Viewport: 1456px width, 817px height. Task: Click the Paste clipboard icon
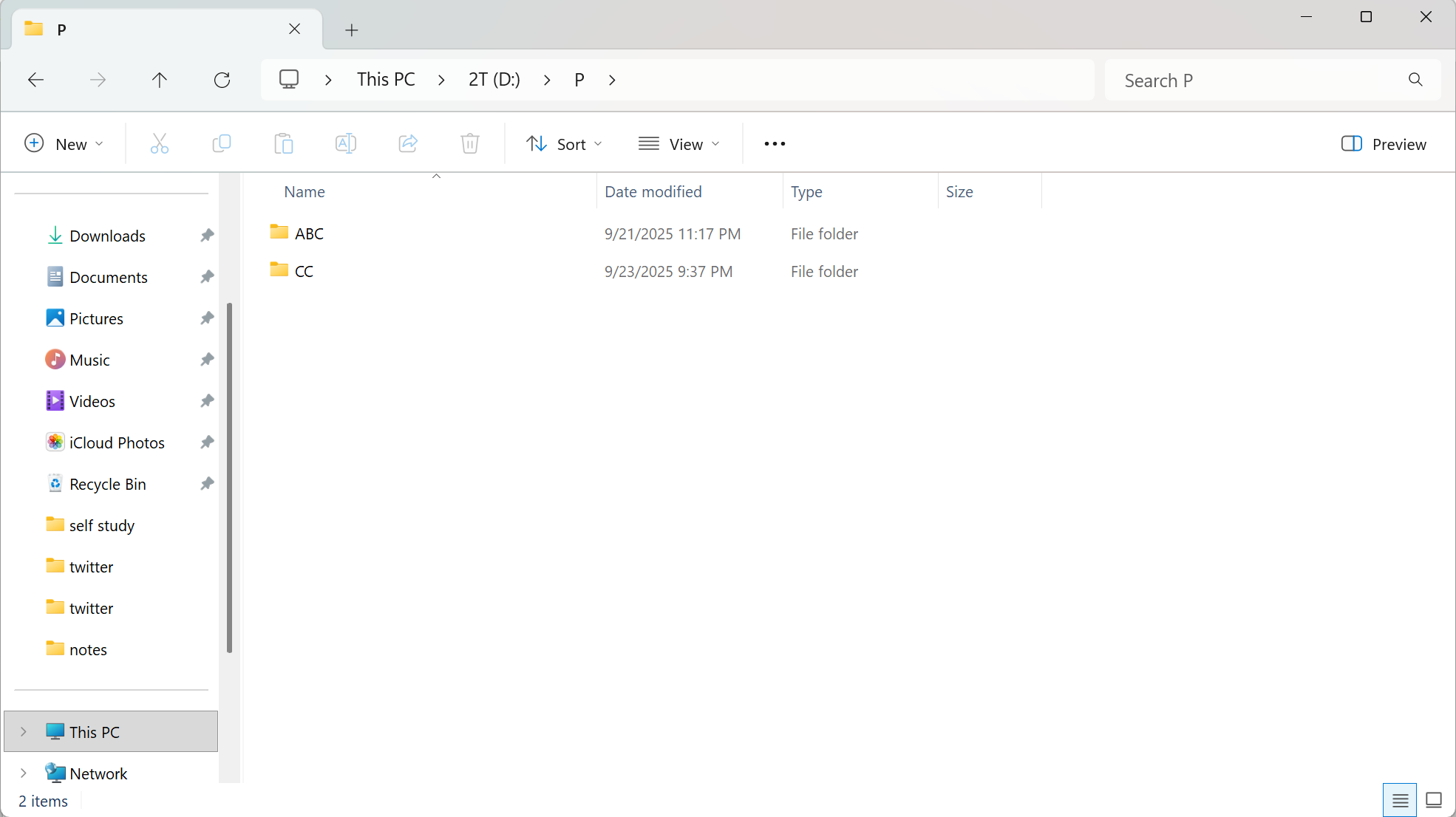click(x=283, y=143)
